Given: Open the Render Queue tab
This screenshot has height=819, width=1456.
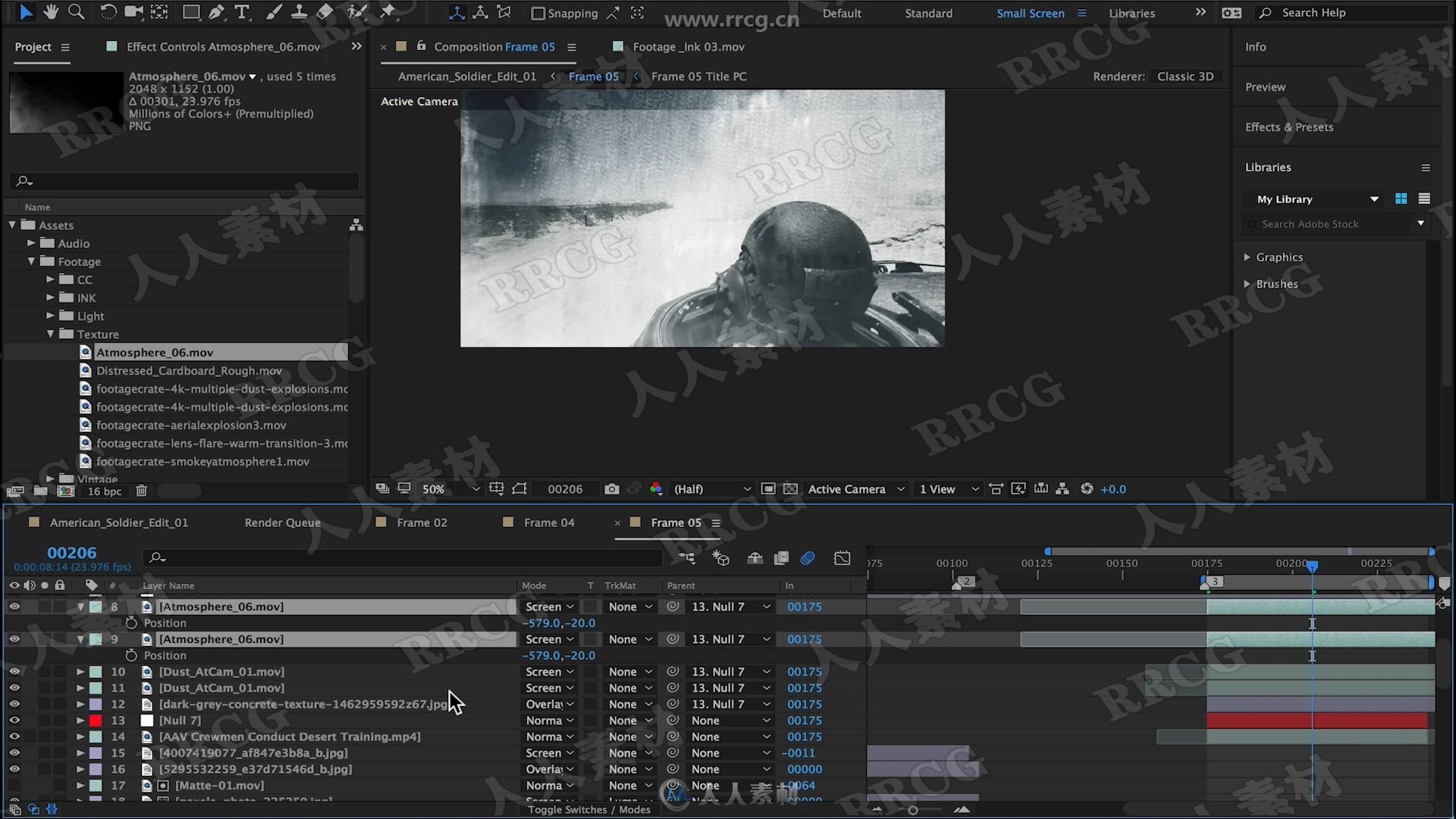Looking at the screenshot, I should pyautogui.click(x=282, y=522).
